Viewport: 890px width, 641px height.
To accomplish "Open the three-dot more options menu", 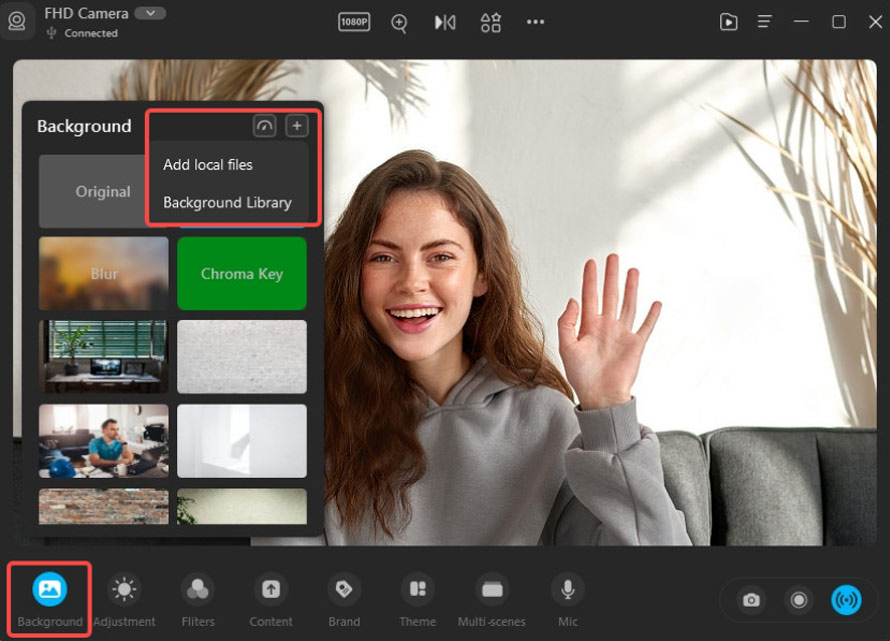I will 536,22.
